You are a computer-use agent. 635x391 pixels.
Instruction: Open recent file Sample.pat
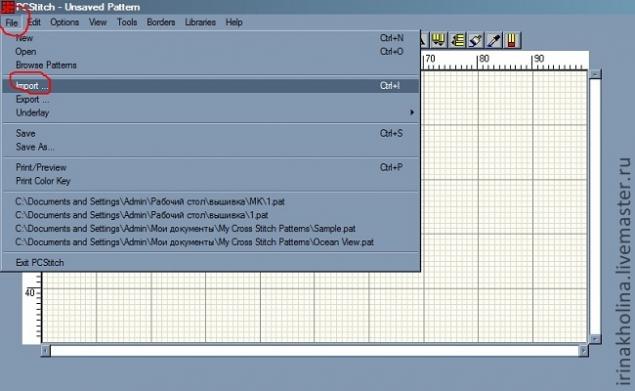click(x=211, y=229)
